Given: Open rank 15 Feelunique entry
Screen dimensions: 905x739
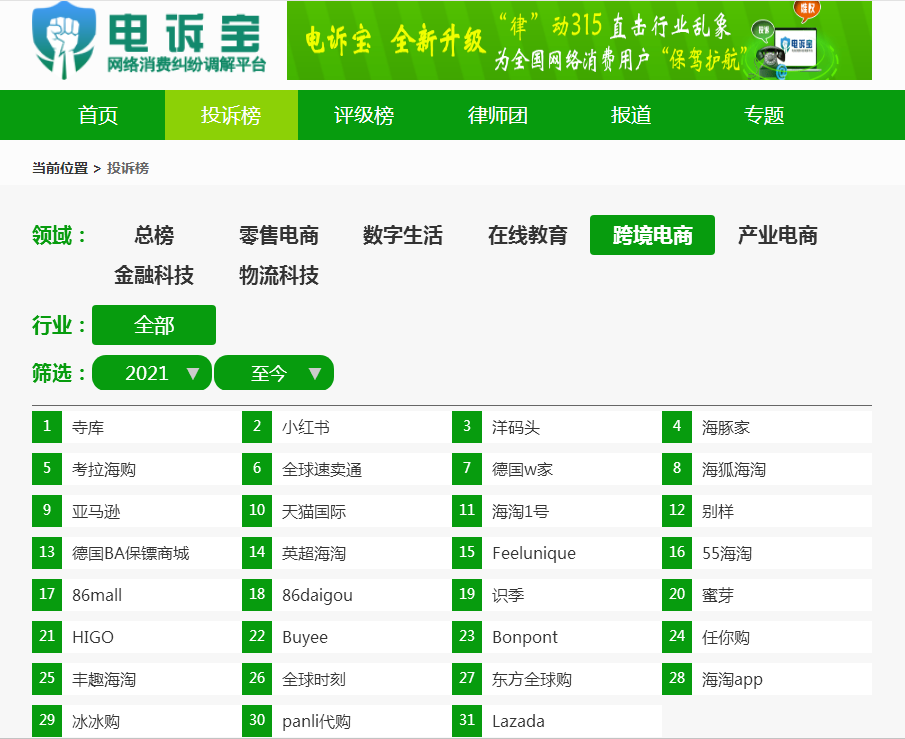Looking at the screenshot, I should [557, 553].
